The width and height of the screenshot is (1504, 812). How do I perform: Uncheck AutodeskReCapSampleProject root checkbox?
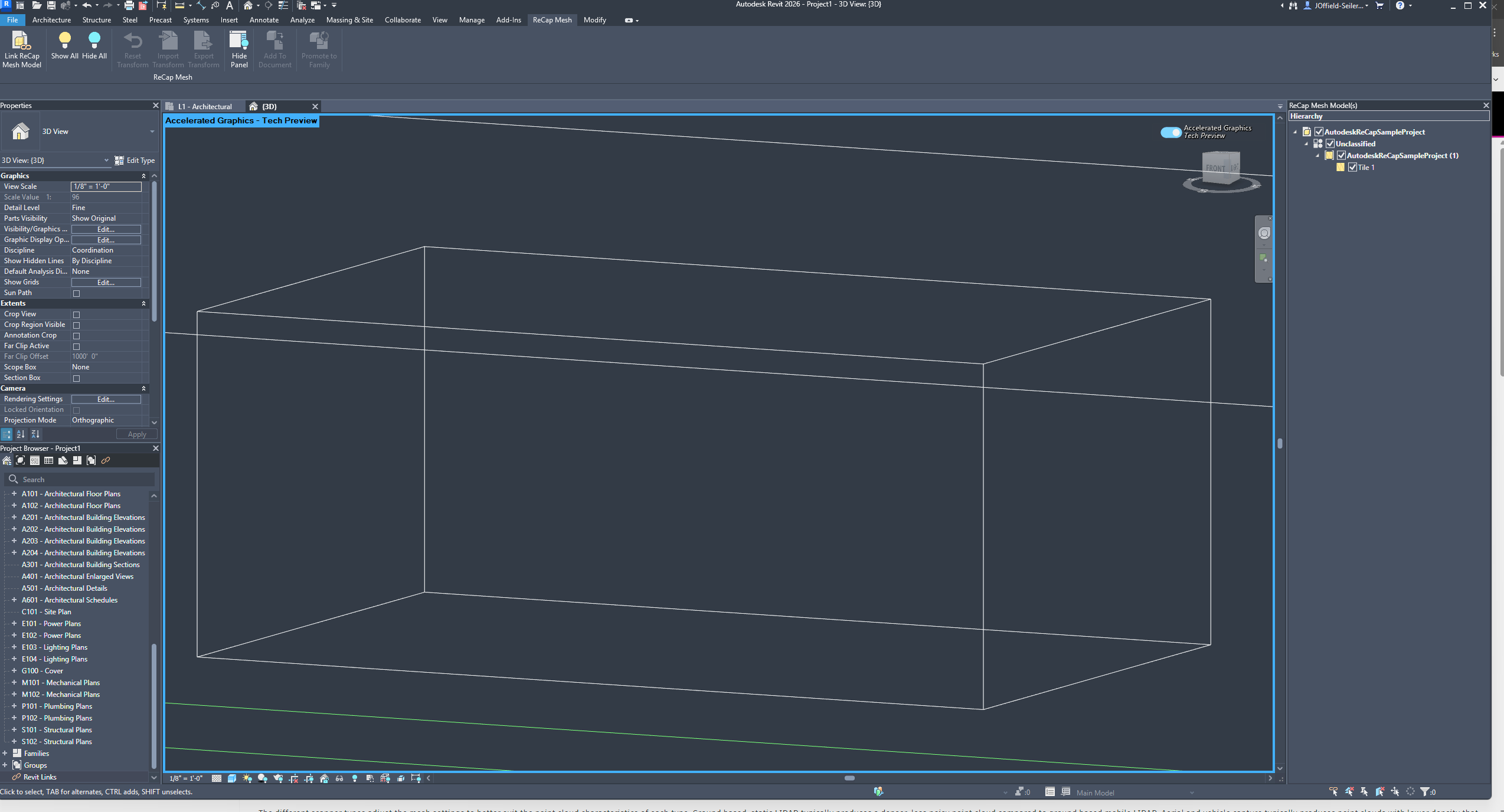tap(1319, 132)
